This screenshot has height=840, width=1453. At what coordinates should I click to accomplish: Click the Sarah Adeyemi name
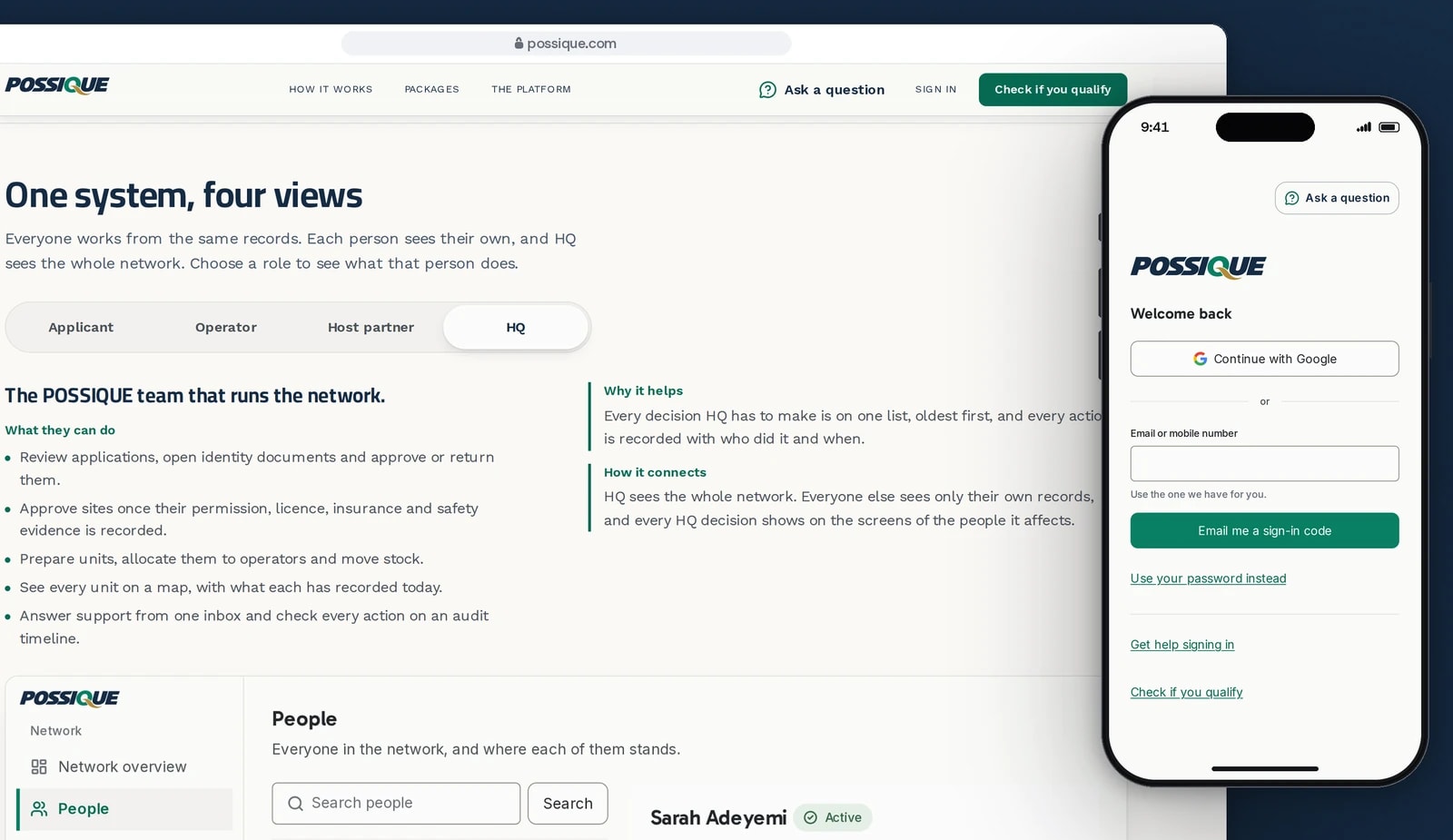point(718,818)
